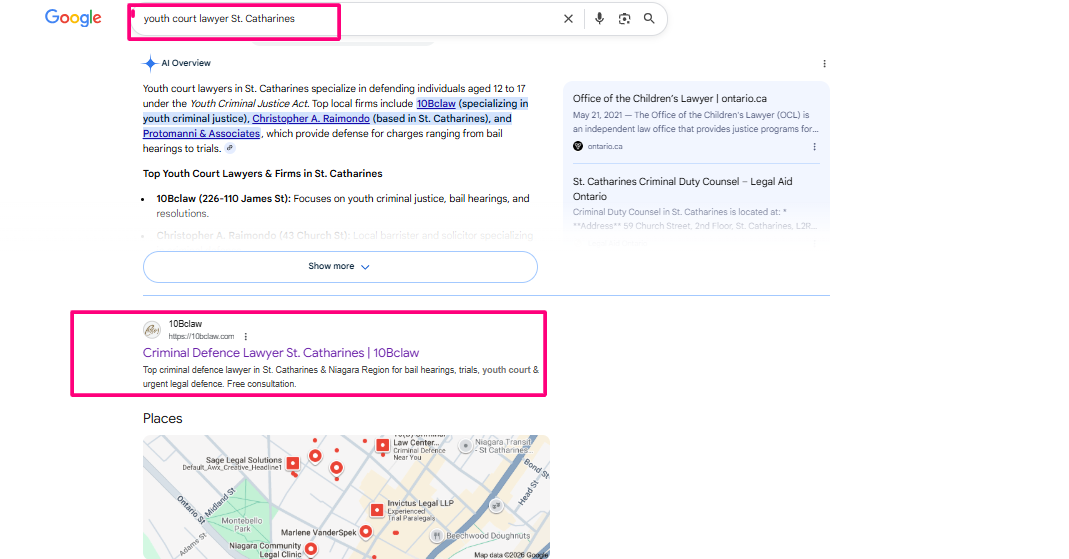Open the Google logo homepage link
The height and width of the screenshot is (559, 1069).
click(x=73, y=18)
